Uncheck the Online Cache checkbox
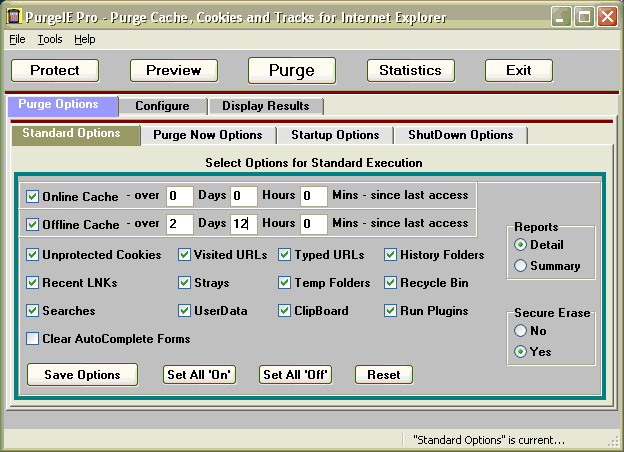624x452 pixels. point(32,197)
